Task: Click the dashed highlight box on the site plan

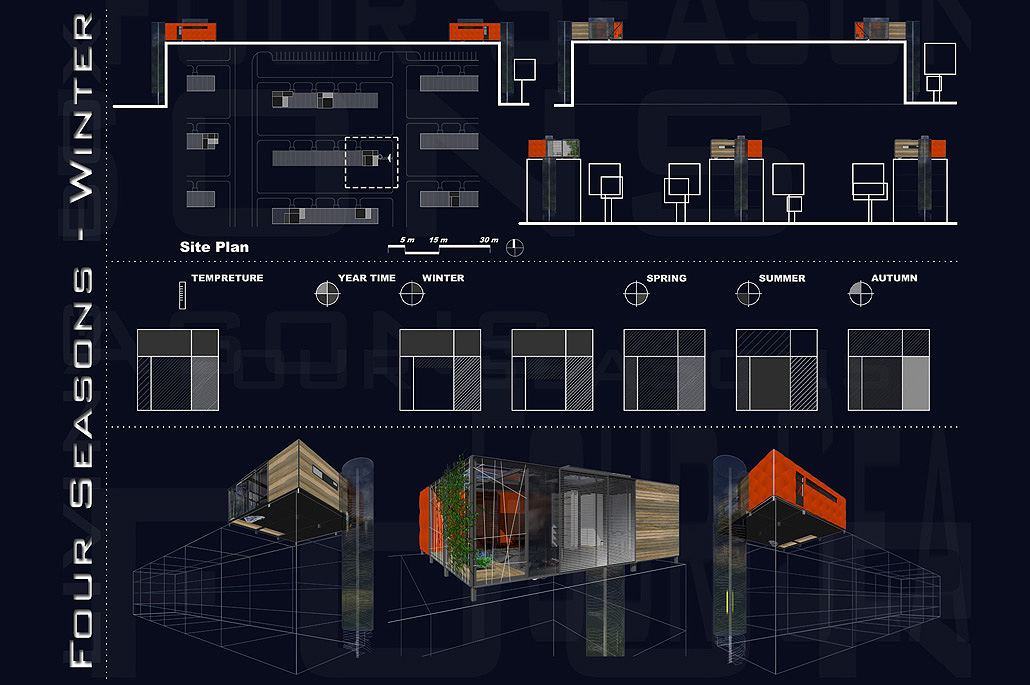Action: click(x=372, y=162)
